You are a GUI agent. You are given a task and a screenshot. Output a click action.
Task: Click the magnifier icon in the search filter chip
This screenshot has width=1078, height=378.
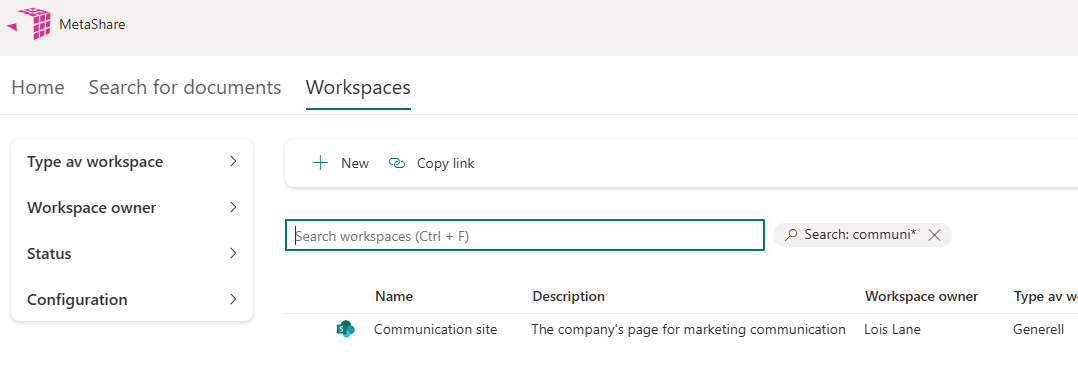(791, 234)
